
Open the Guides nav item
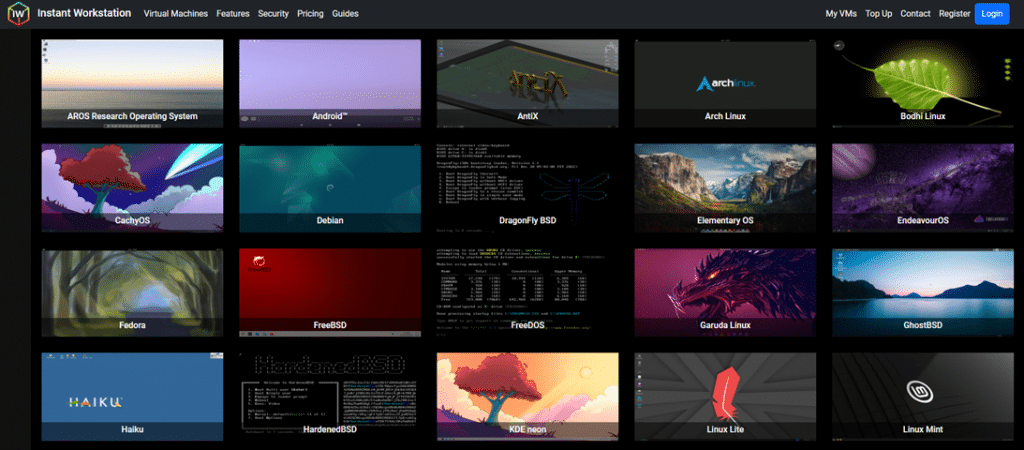[x=345, y=14]
